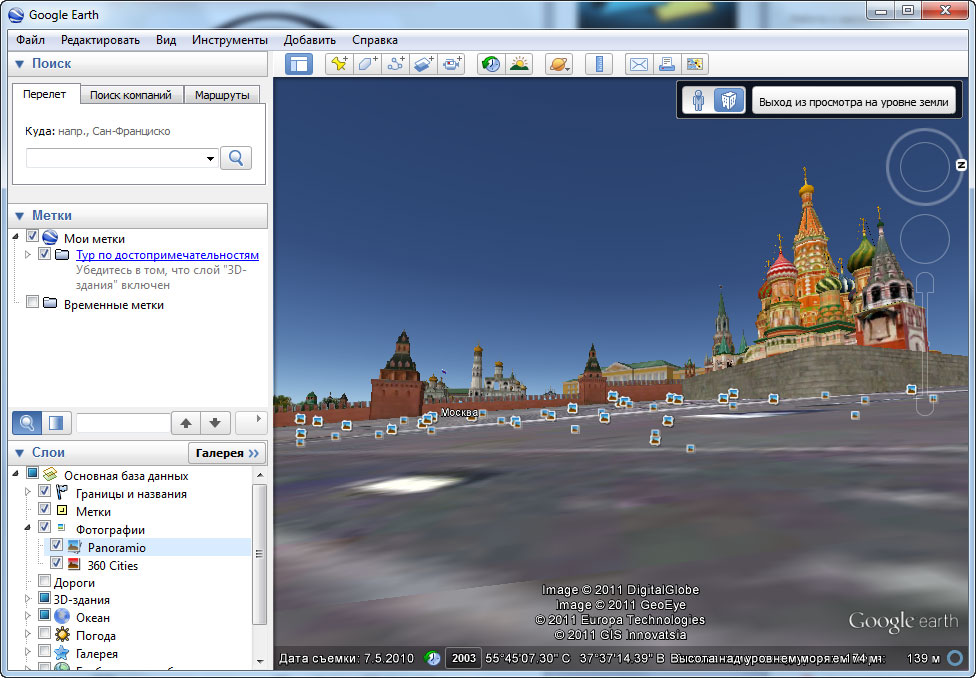Image resolution: width=976 pixels, height=678 pixels.
Task: Add a path from the toolbar
Action: coord(395,64)
